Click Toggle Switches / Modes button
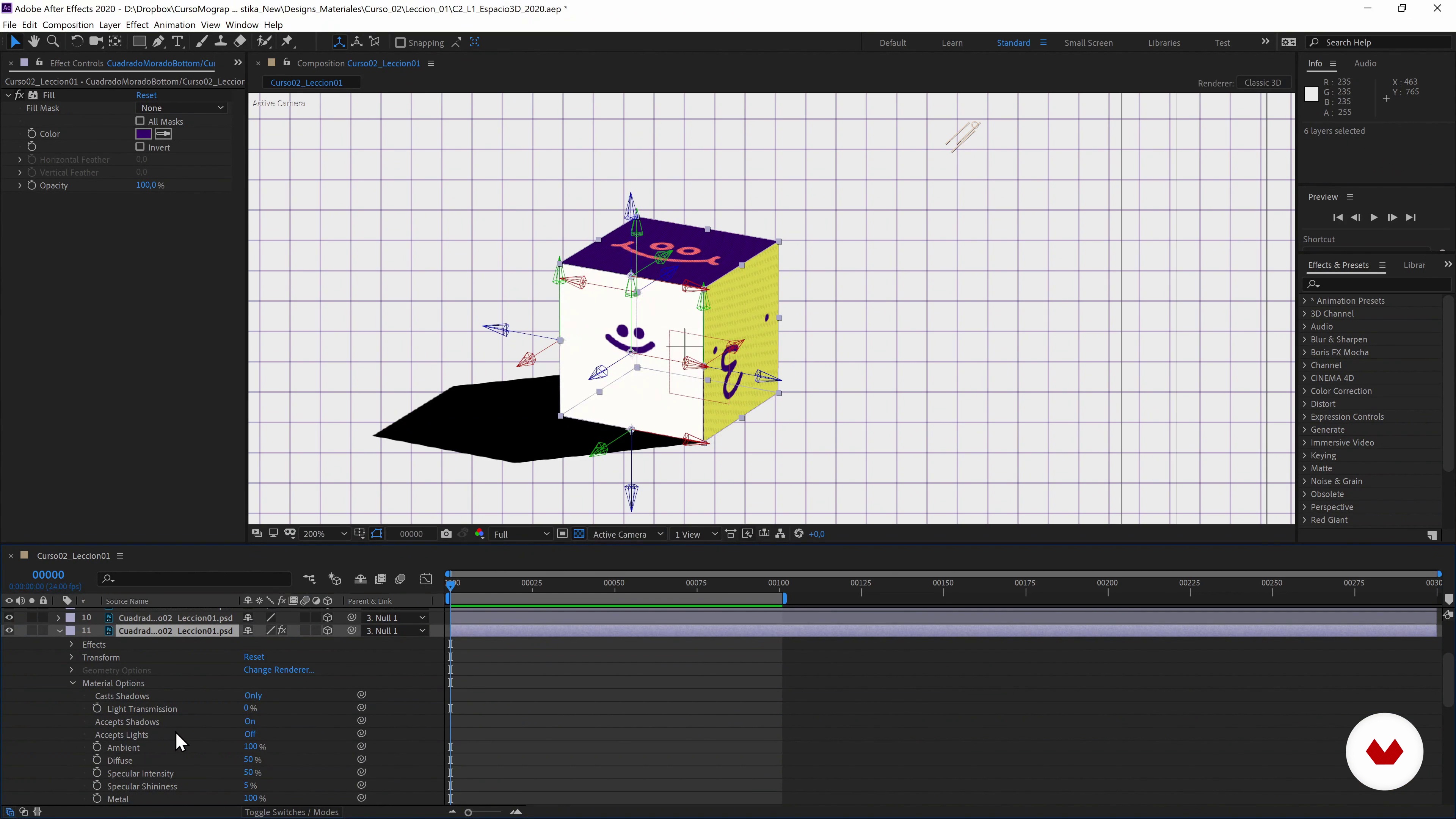The image size is (1456, 819). (x=291, y=812)
